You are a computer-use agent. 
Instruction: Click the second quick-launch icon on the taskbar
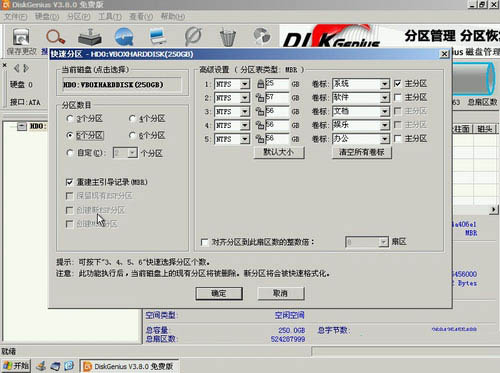point(56,366)
